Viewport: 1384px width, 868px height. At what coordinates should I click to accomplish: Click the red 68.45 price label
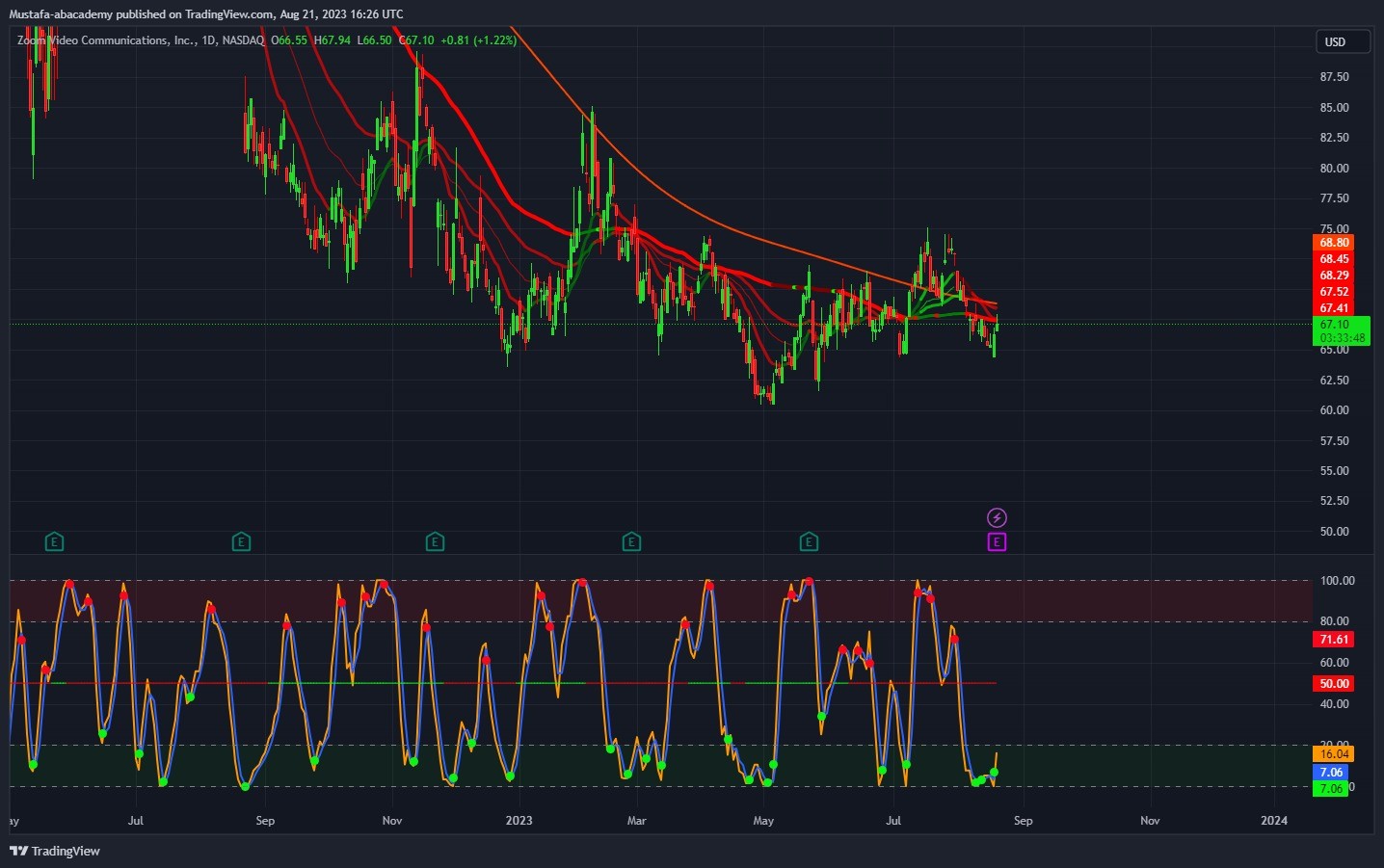(x=1334, y=259)
